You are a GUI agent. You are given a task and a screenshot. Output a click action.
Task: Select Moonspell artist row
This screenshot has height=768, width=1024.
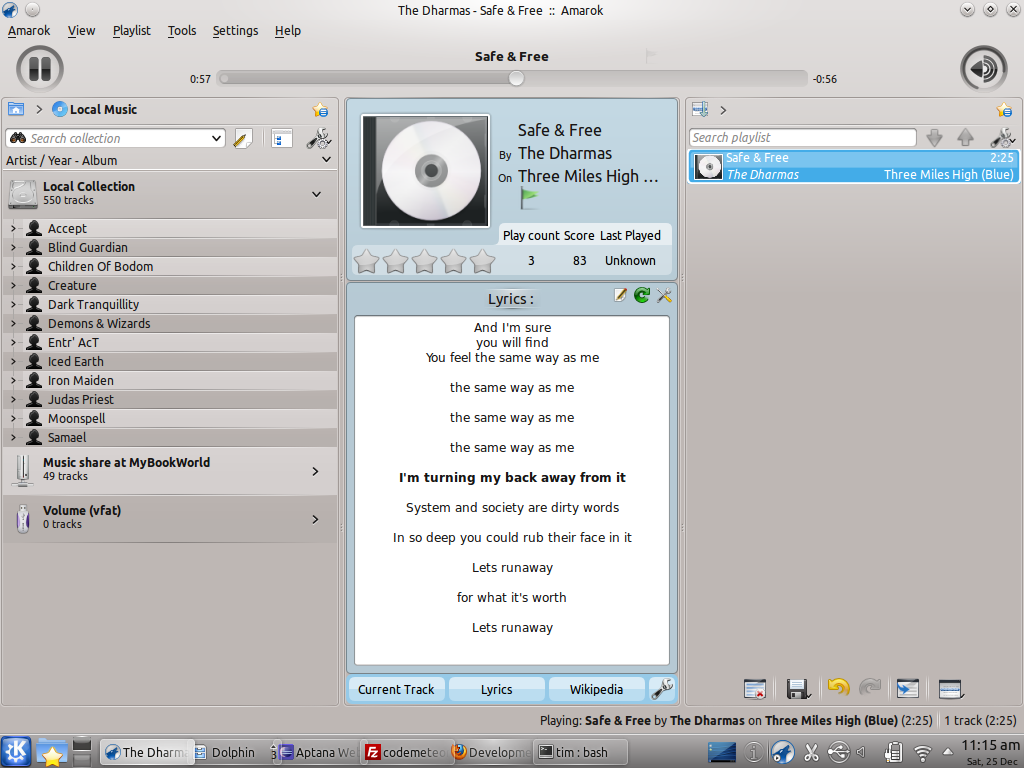[171, 418]
